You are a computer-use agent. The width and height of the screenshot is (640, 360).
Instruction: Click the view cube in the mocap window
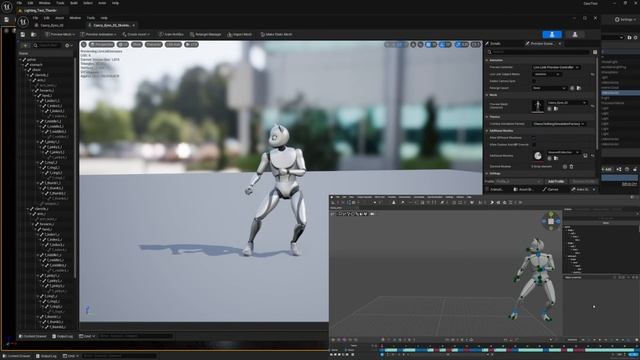(551, 221)
